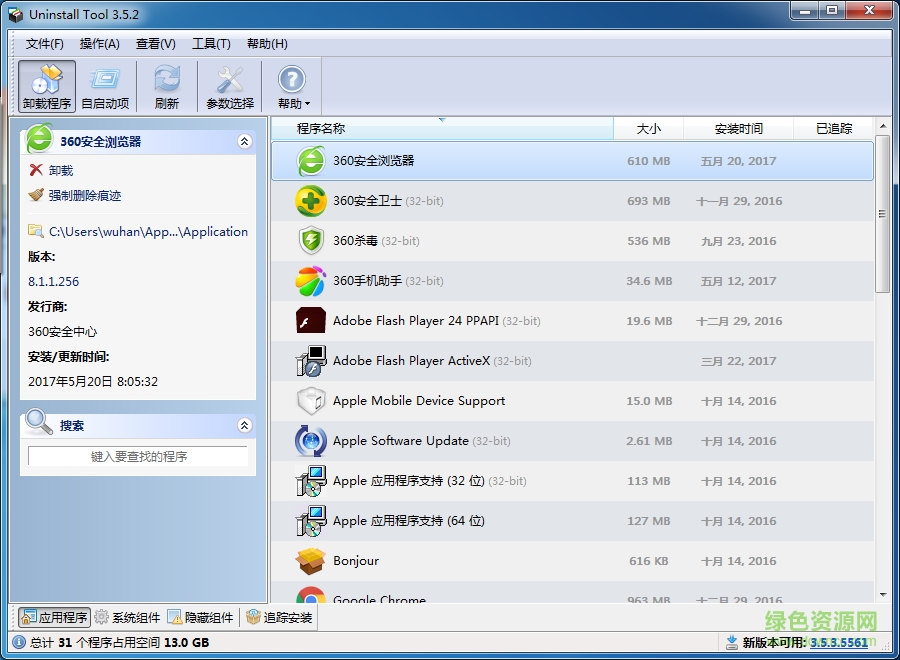Open the 工具(T) menu
This screenshot has width=900, height=660.
click(210, 44)
